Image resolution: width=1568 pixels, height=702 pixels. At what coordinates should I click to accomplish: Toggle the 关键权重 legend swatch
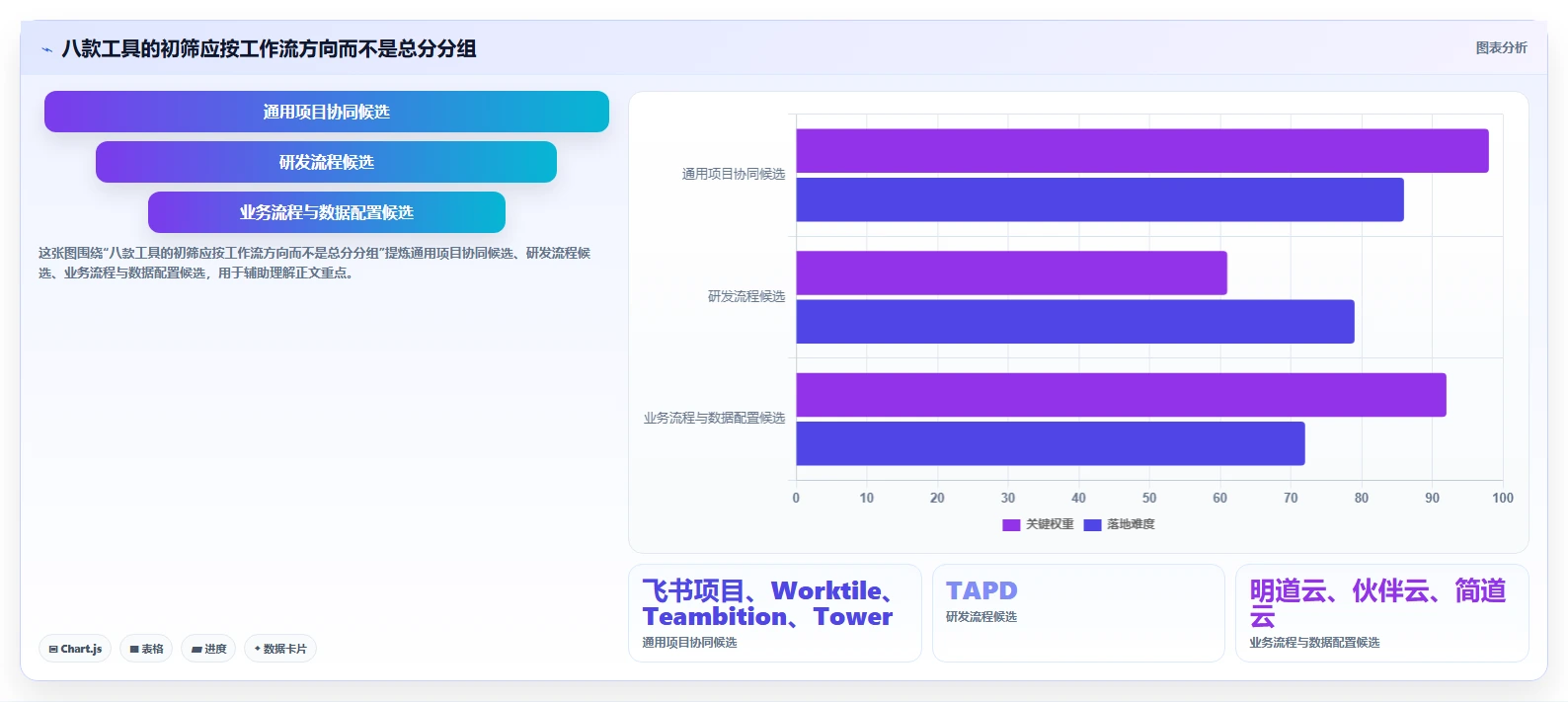tap(1011, 524)
